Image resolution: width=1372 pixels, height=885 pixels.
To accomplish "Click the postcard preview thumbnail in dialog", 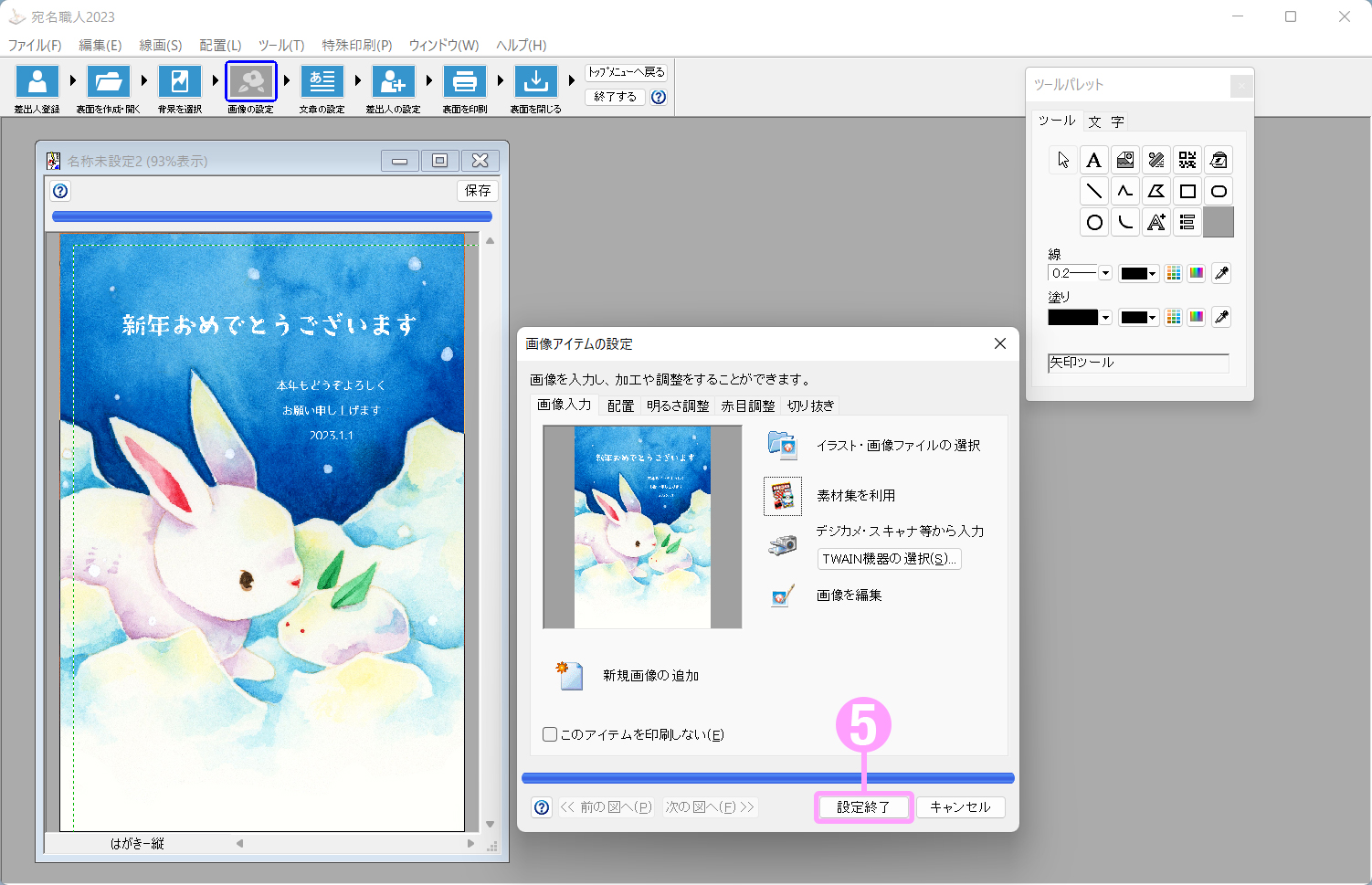I will (642, 527).
